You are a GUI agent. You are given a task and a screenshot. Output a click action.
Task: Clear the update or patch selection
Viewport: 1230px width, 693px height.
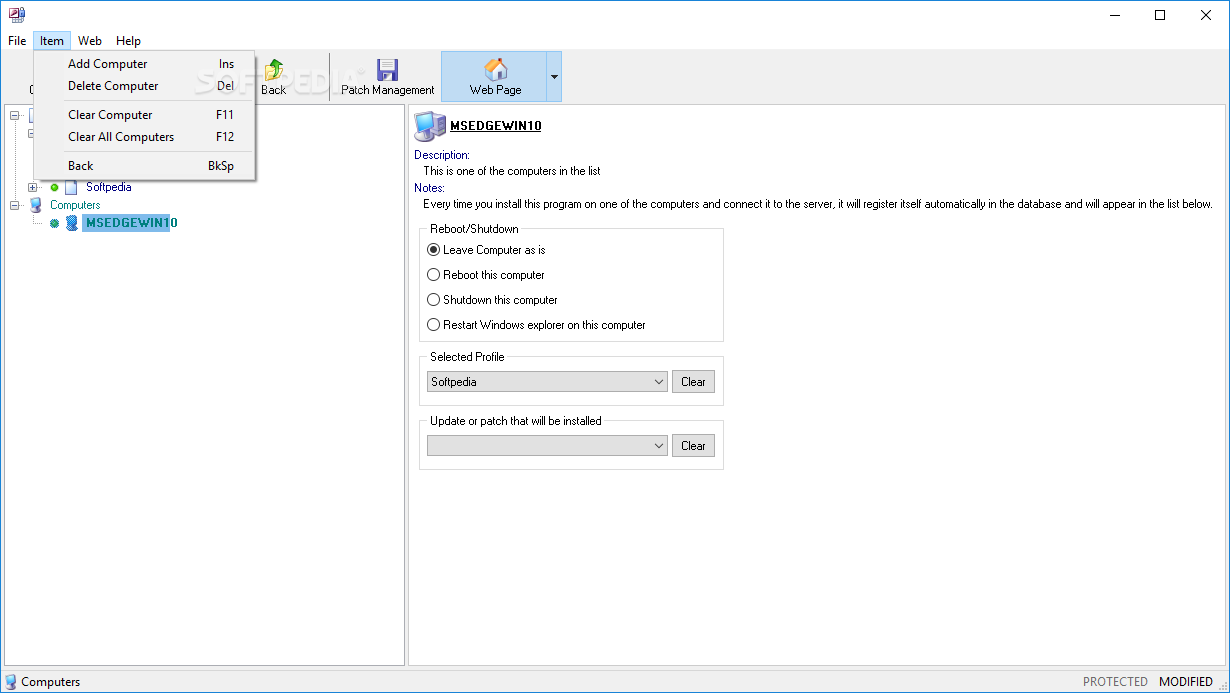(x=694, y=446)
